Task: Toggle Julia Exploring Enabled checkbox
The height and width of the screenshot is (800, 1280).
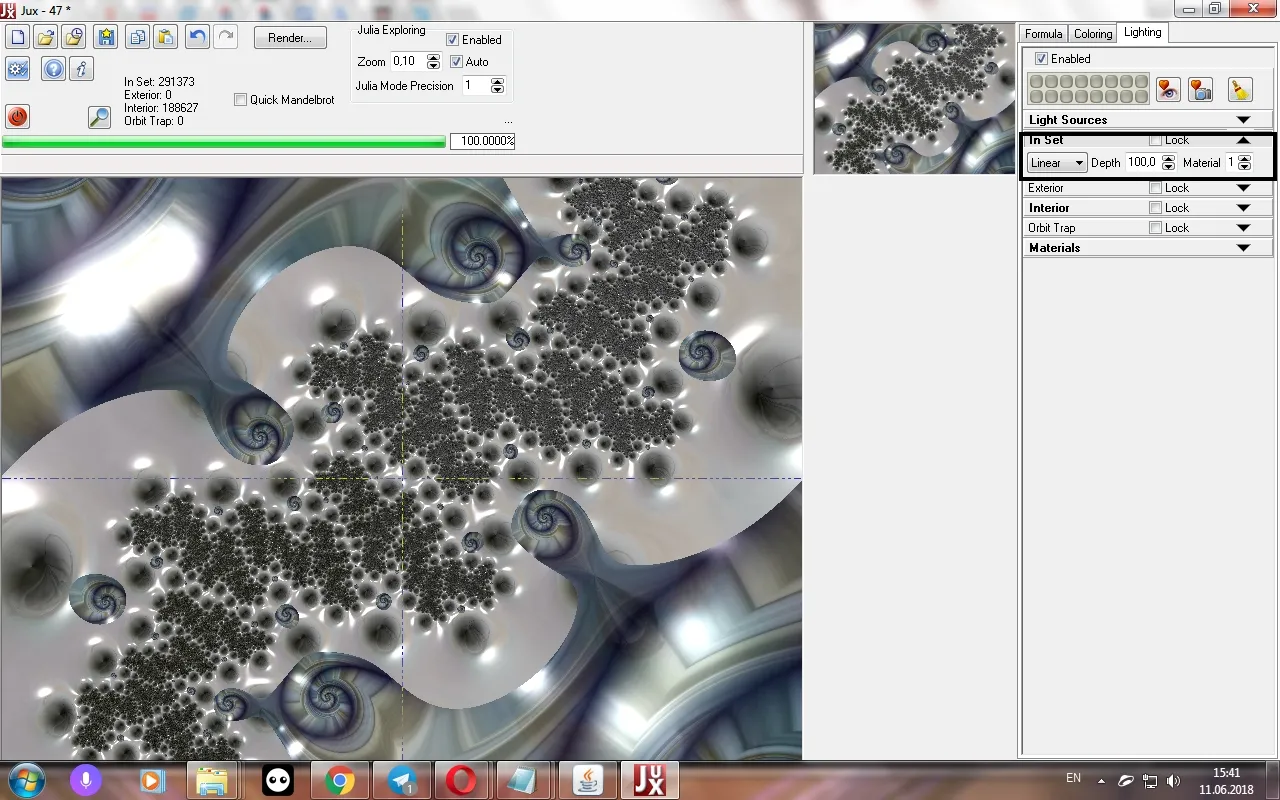Action: 453,40
